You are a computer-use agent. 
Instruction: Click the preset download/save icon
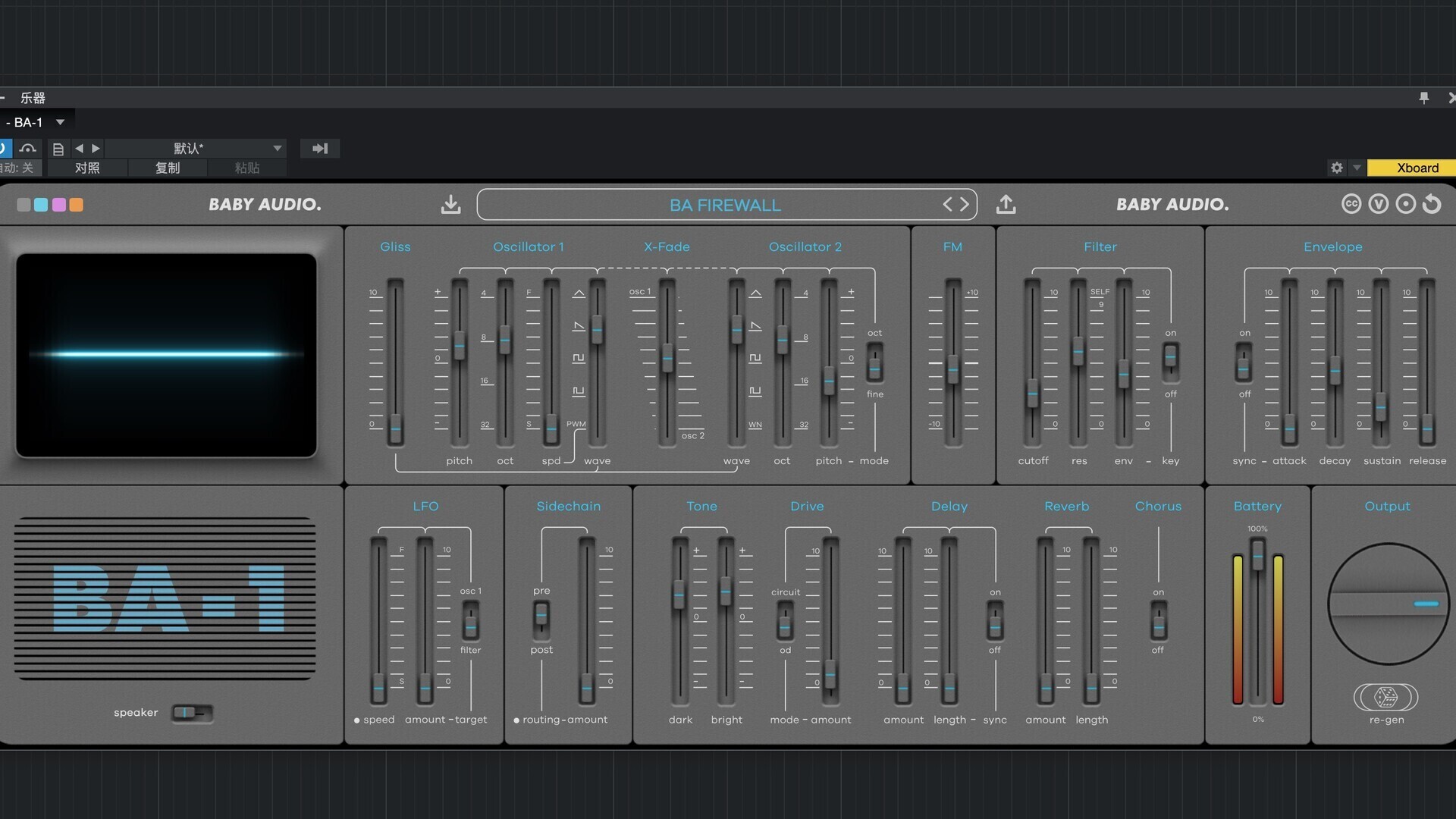tap(450, 204)
